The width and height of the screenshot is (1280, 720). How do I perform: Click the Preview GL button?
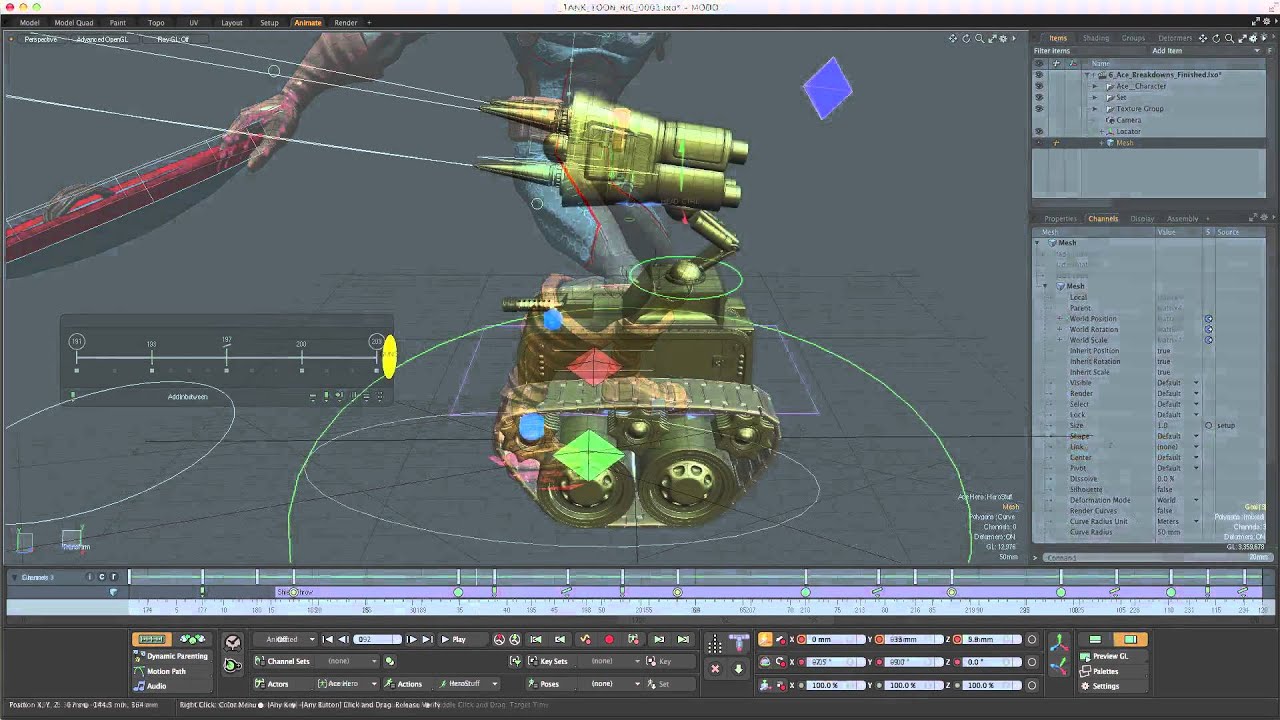(1111, 656)
